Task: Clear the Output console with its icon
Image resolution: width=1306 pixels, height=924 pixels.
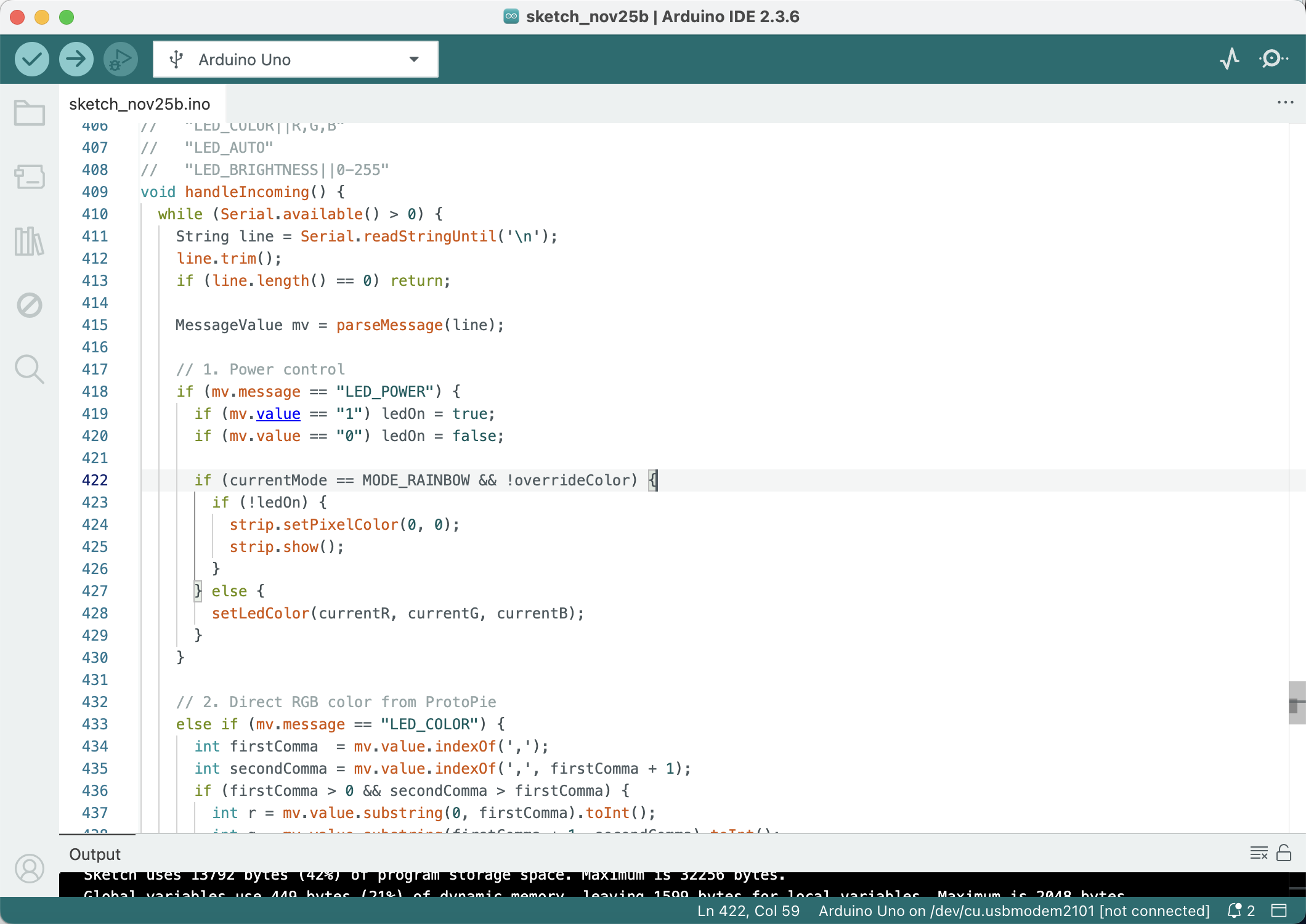Action: coord(1259,853)
